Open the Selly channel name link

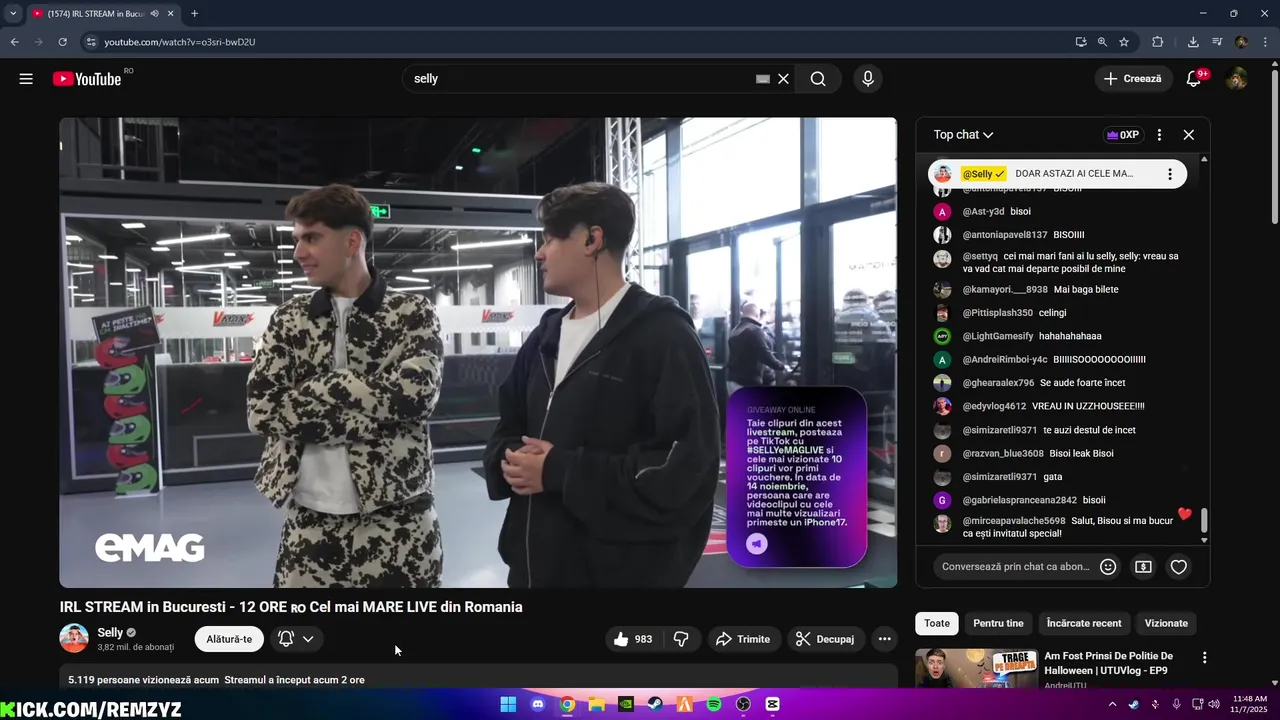110,633
